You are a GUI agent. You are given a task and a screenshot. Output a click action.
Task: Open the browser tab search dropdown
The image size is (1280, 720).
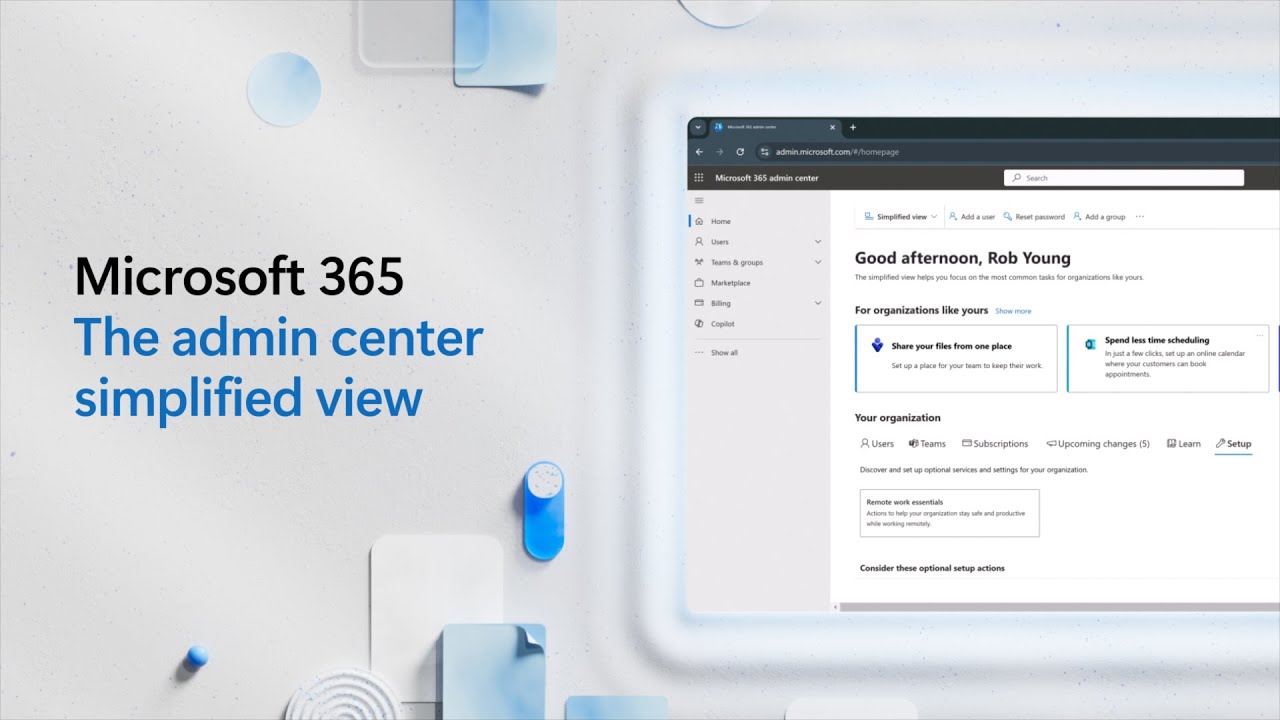(698, 128)
